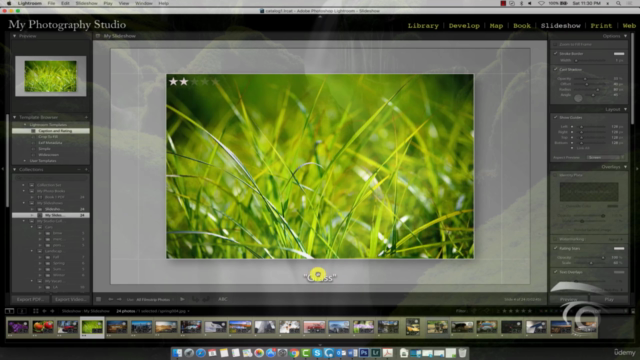Open the Slideshow menu in menu bar

click(87, 3)
